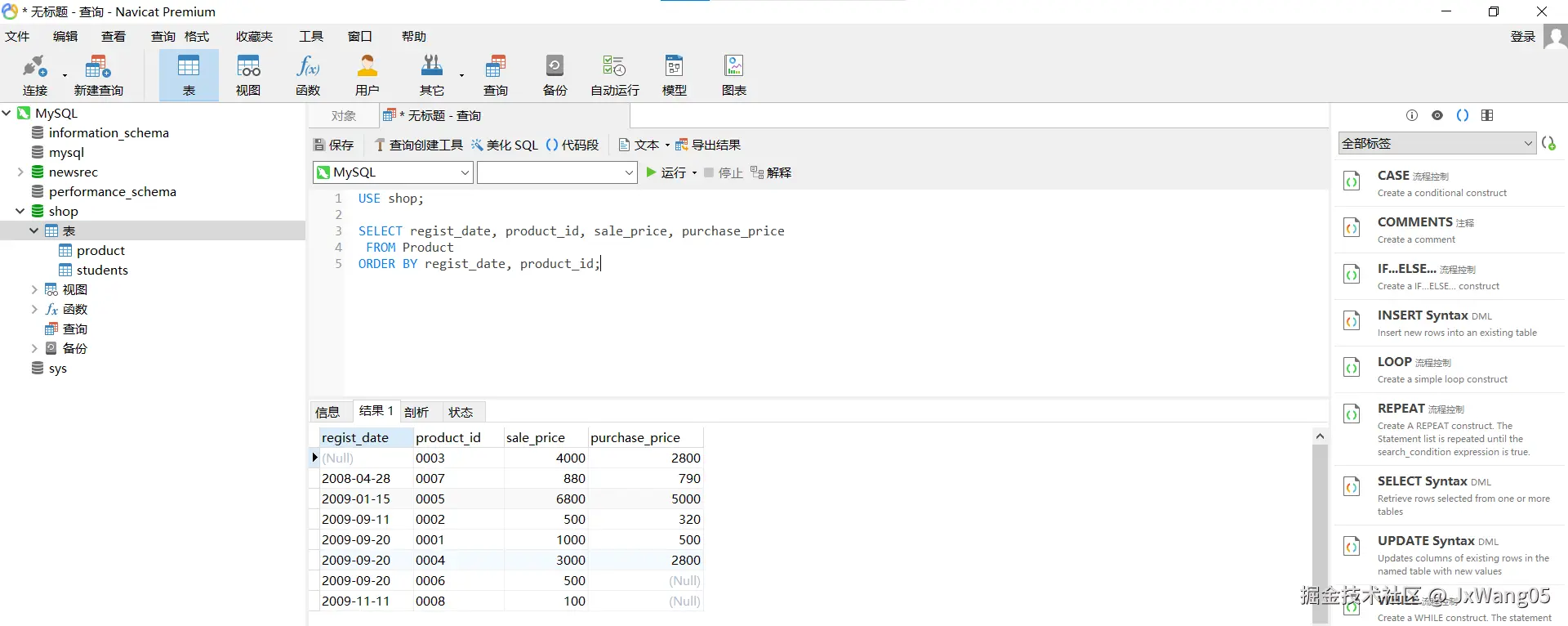
Task: Select the Table (表) toolbar icon
Action: 189,74
